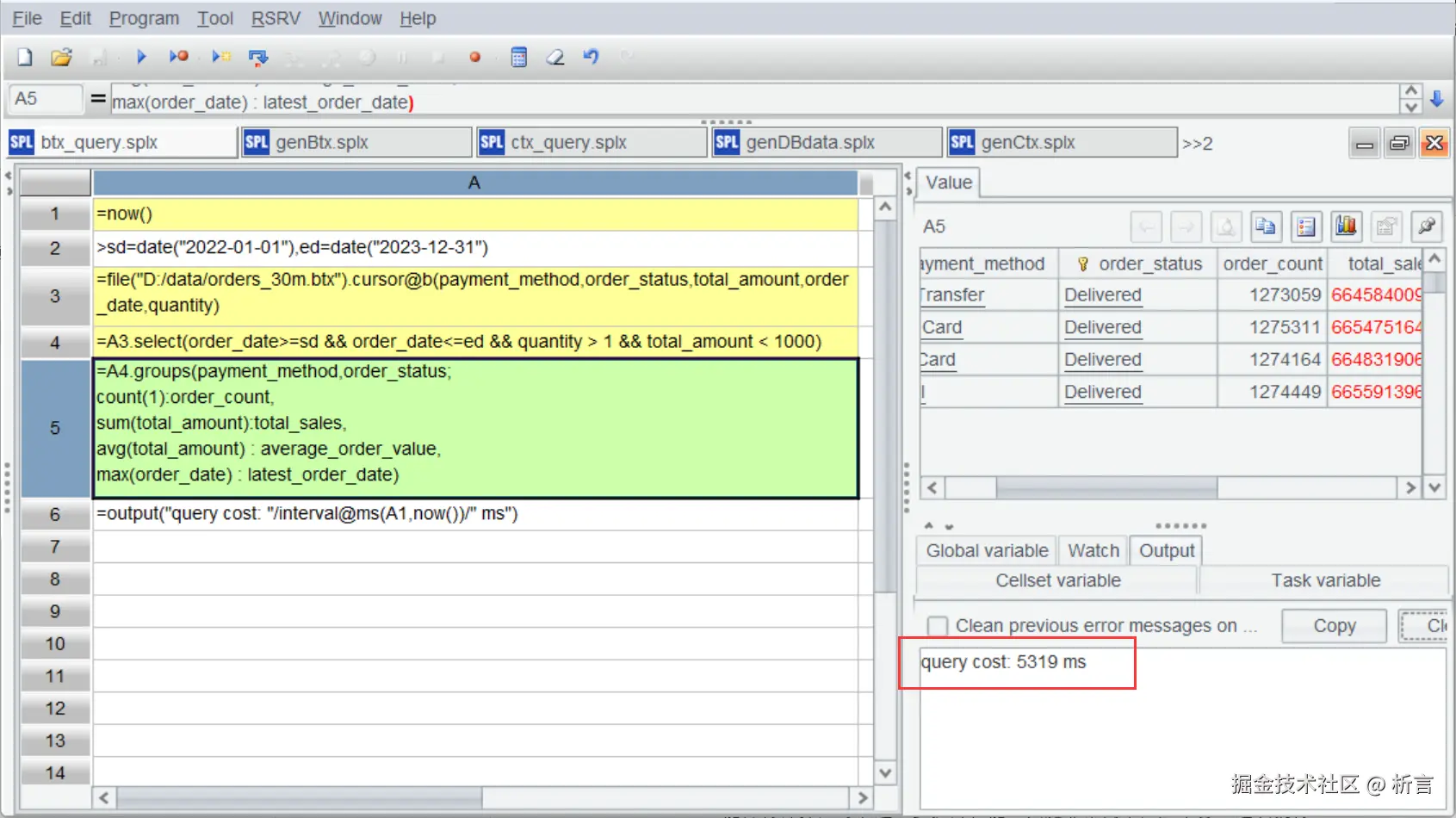Viewport: 1456px width, 818px height.
Task: Select the Watch tab
Action: pos(1094,551)
